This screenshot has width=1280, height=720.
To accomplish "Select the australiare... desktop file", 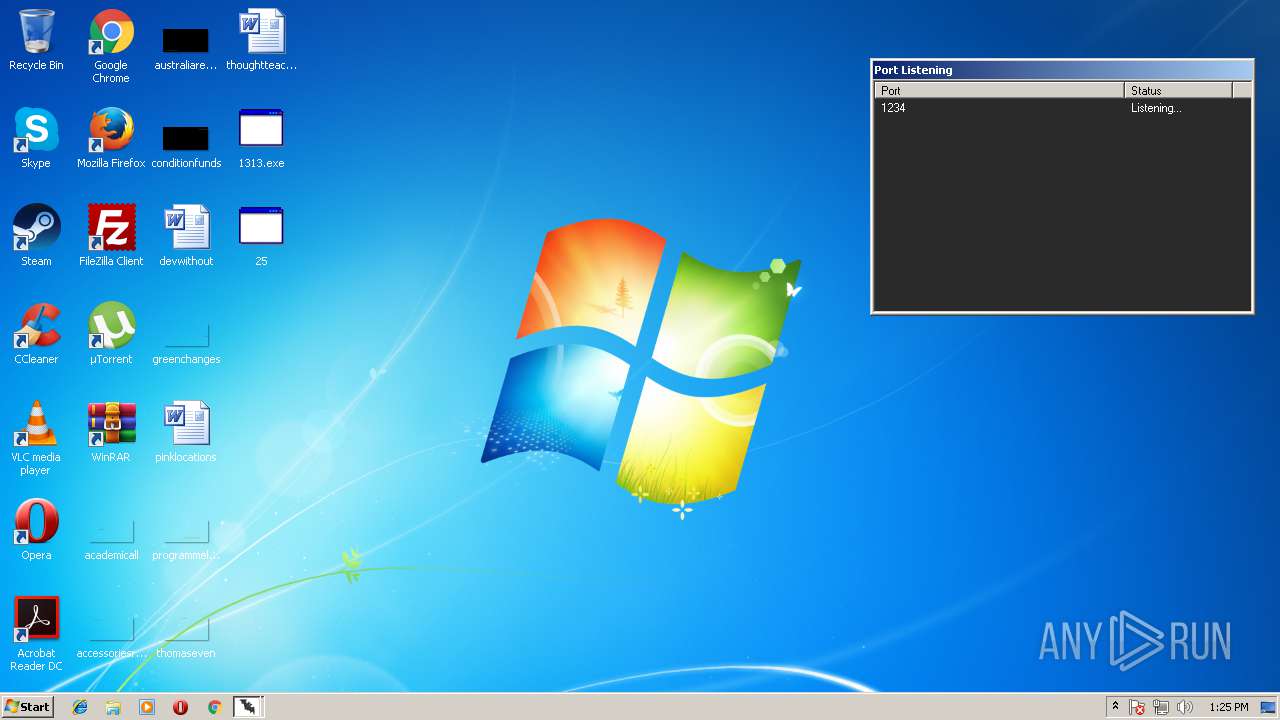I will point(186,47).
